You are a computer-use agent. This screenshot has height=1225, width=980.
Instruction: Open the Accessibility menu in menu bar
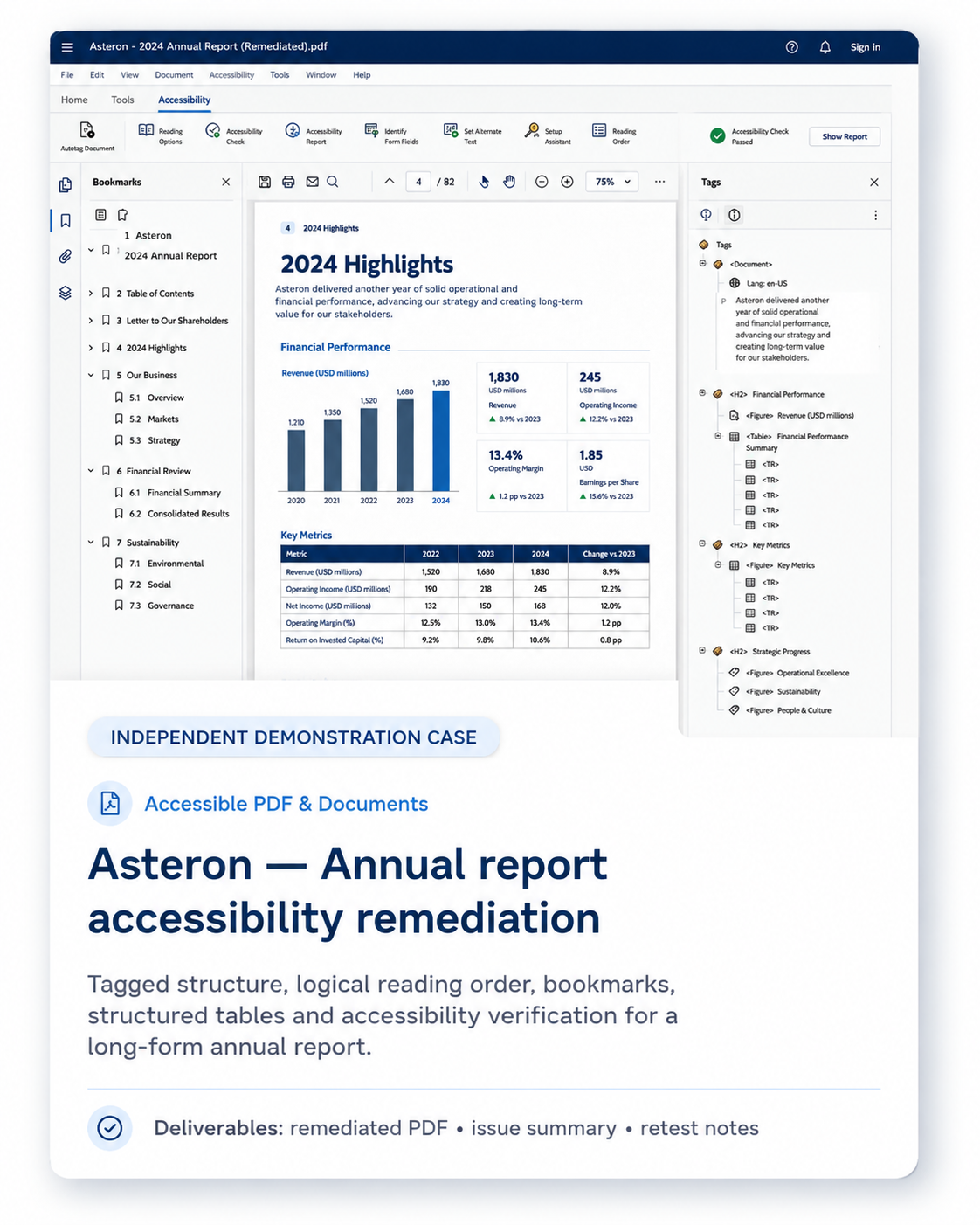point(231,75)
